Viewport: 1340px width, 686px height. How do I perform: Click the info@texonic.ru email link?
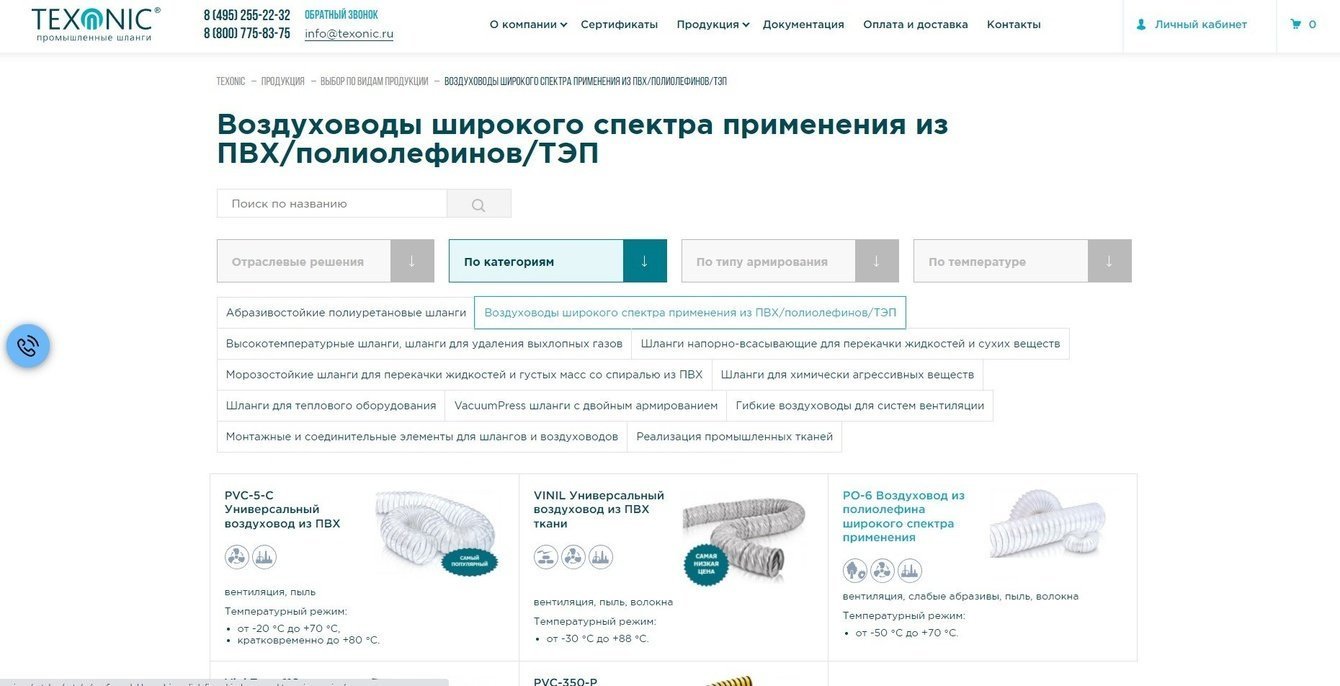click(349, 33)
